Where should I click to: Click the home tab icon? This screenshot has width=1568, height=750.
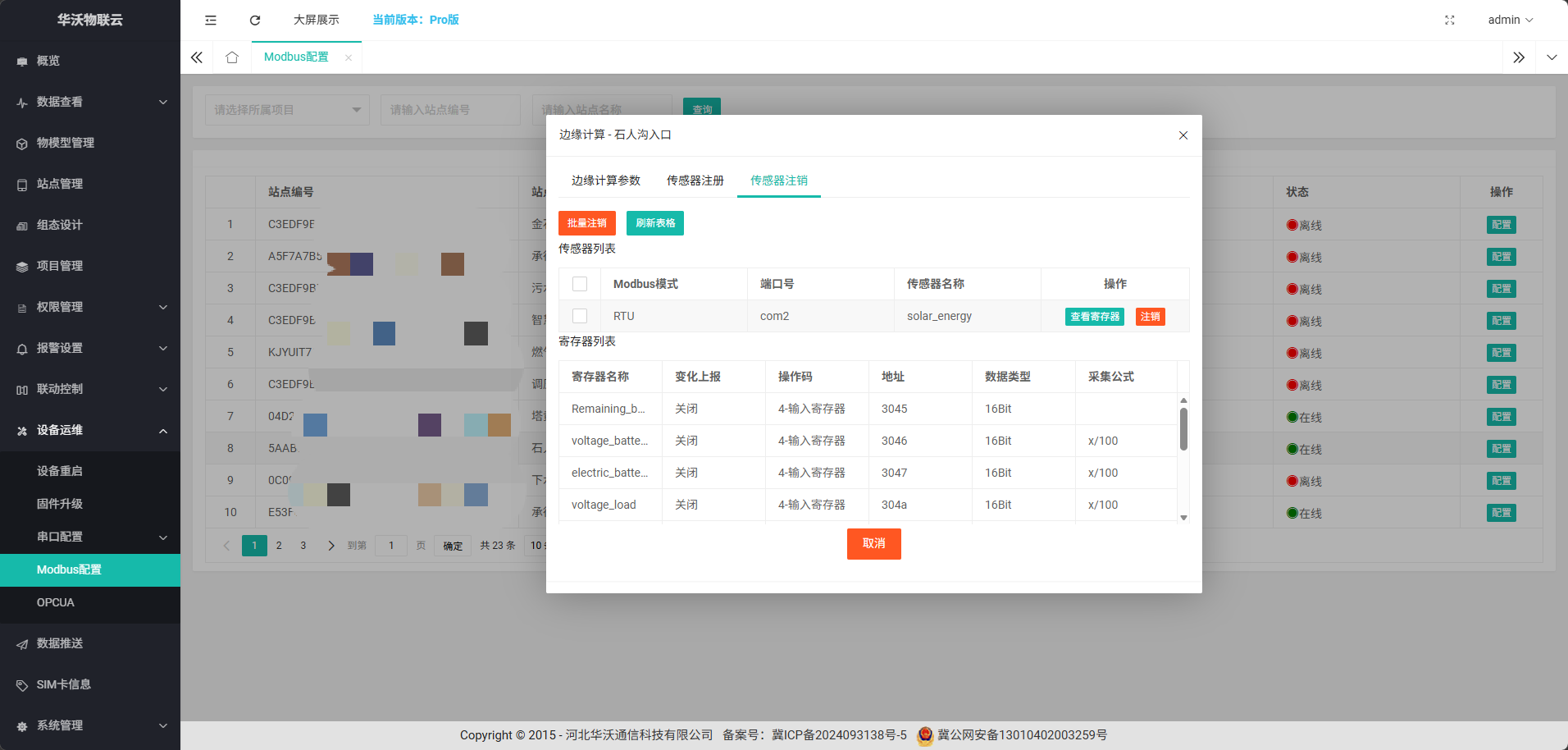(232, 57)
